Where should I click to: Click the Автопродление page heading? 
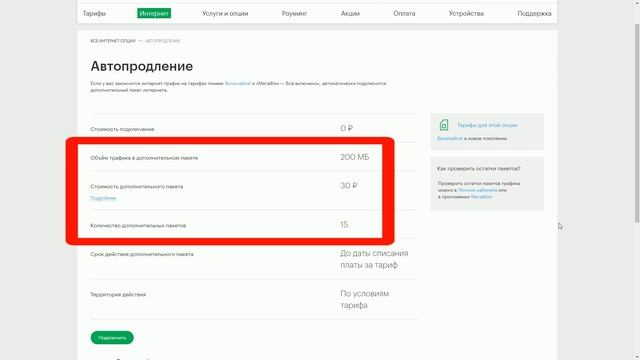[x=142, y=66]
